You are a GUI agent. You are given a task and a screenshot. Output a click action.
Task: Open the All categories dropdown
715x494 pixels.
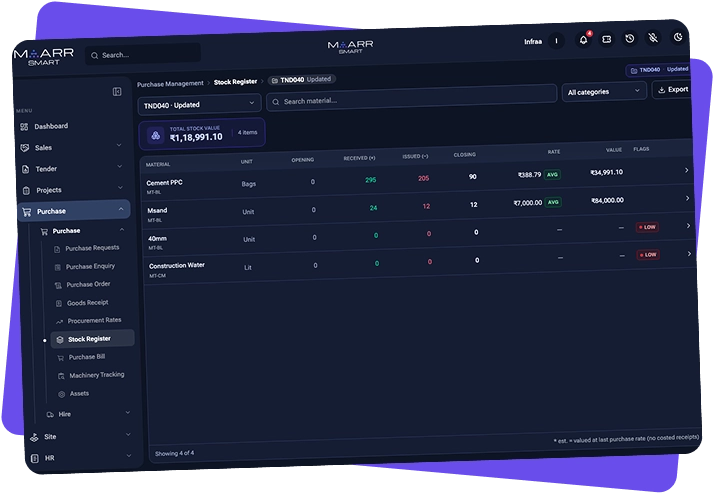604,92
